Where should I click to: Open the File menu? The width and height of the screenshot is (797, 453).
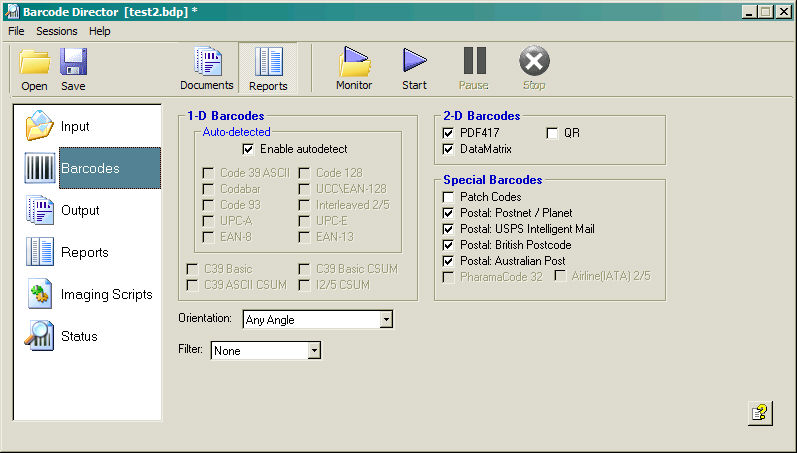[x=16, y=31]
